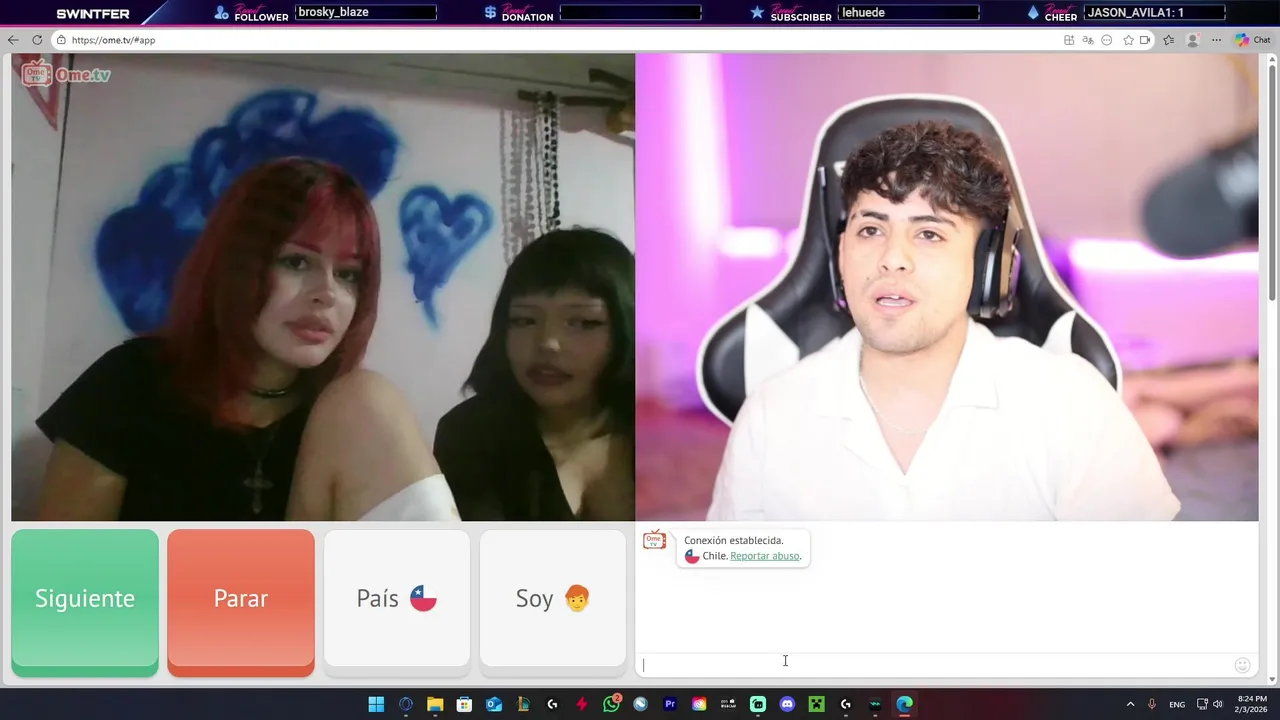Open WhatsApp from the taskbar
This screenshot has width=1280, height=720.
point(611,704)
